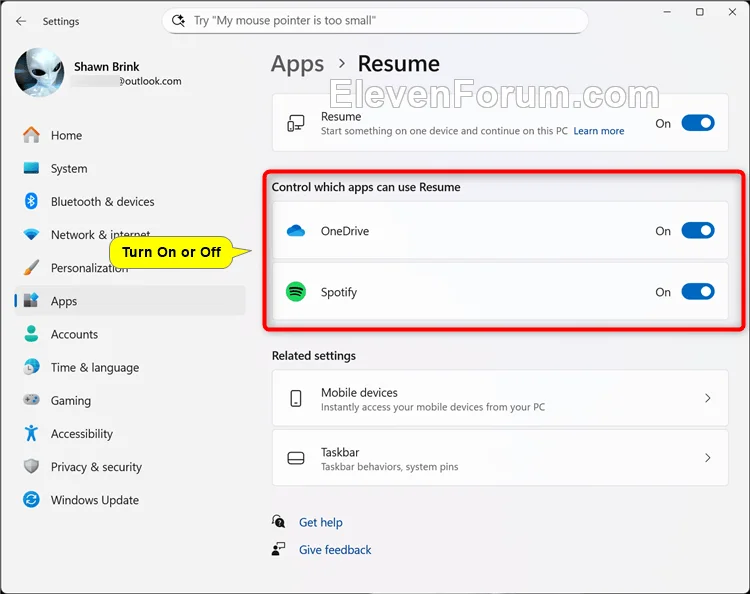Click the Mobile devices phone icon
Image resolution: width=750 pixels, height=594 pixels.
296,398
